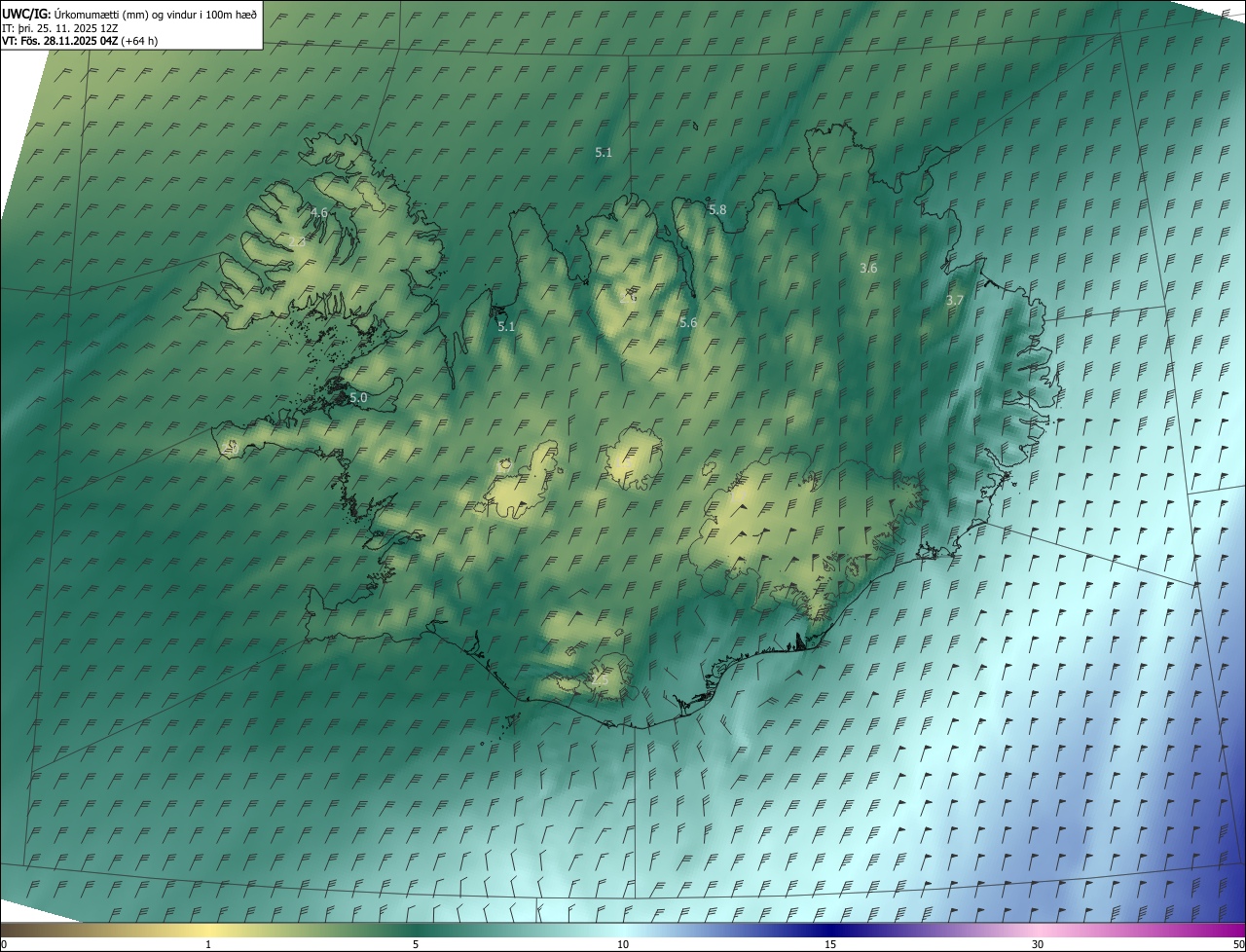Viewport: 1246px width, 952px height.
Task: Click the 5.0 value label on the map
Action: click(358, 397)
